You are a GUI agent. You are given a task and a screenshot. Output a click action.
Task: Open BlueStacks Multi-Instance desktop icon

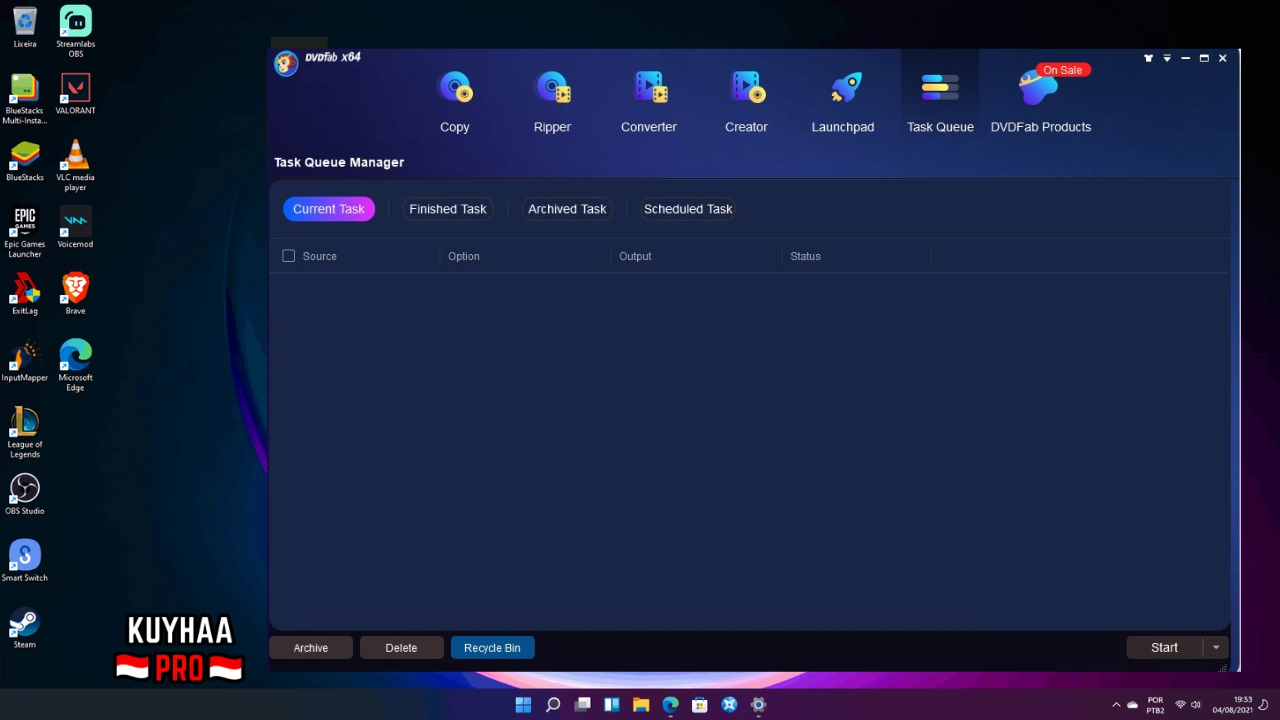[25, 99]
